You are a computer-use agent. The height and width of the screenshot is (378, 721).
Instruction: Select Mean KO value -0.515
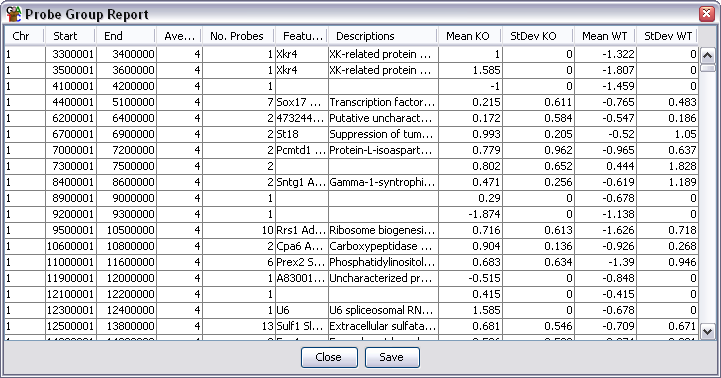pyautogui.click(x=470, y=279)
